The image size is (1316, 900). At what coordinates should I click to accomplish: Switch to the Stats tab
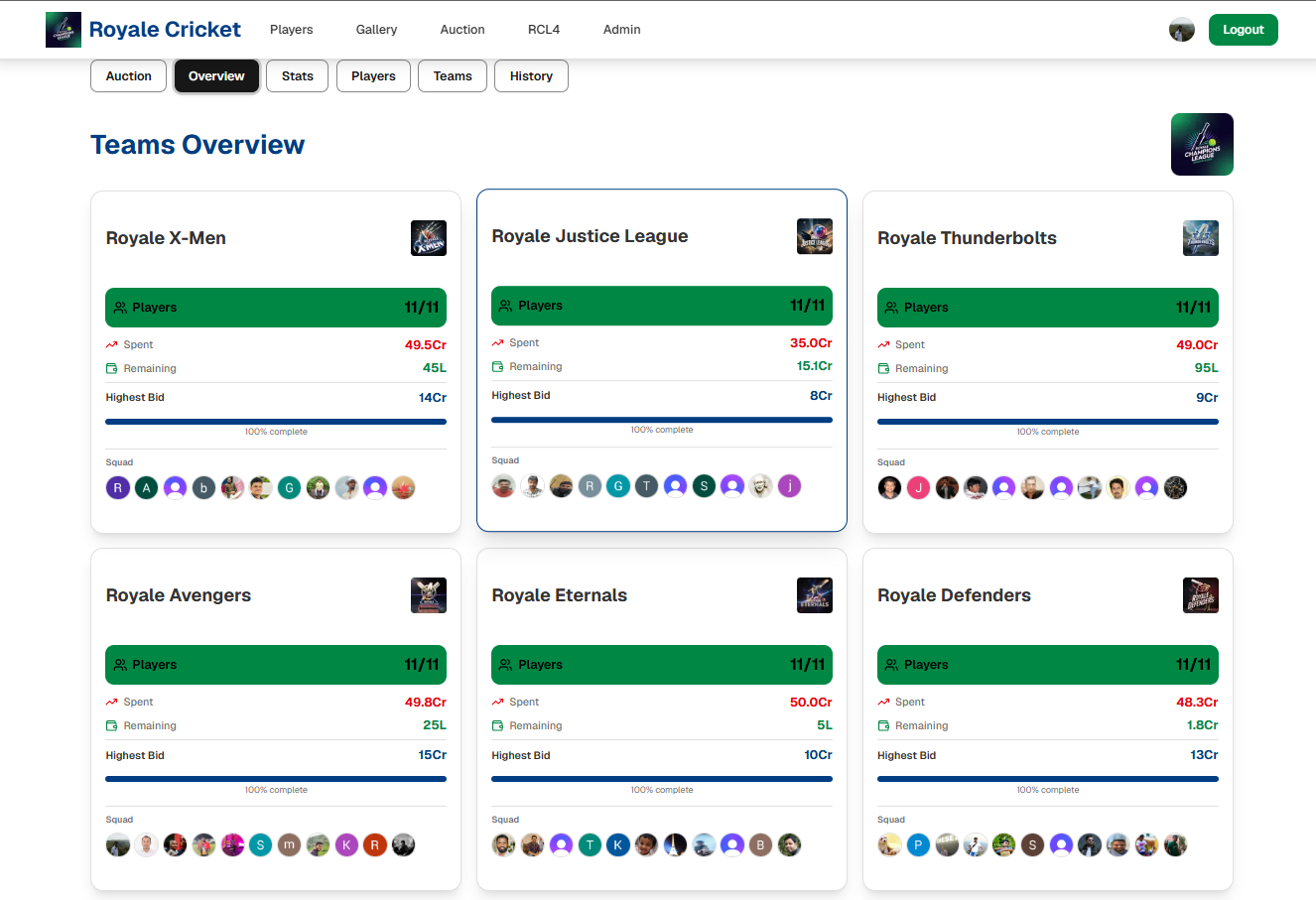[298, 76]
